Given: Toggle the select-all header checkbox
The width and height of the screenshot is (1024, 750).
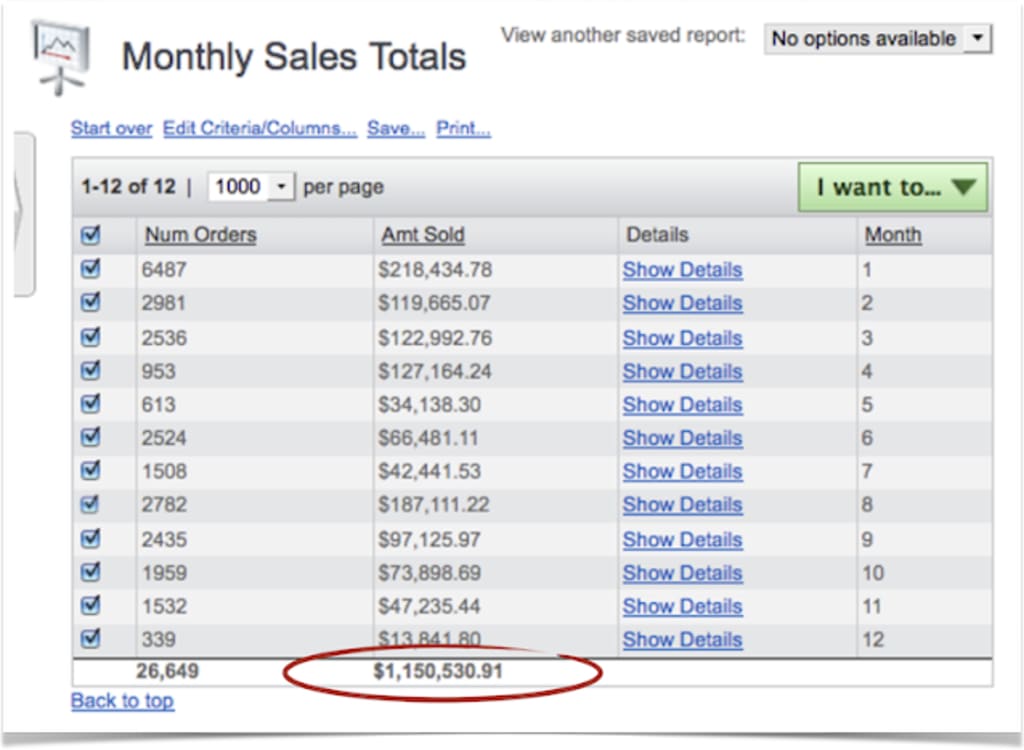Looking at the screenshot, I should click(90, 235).
